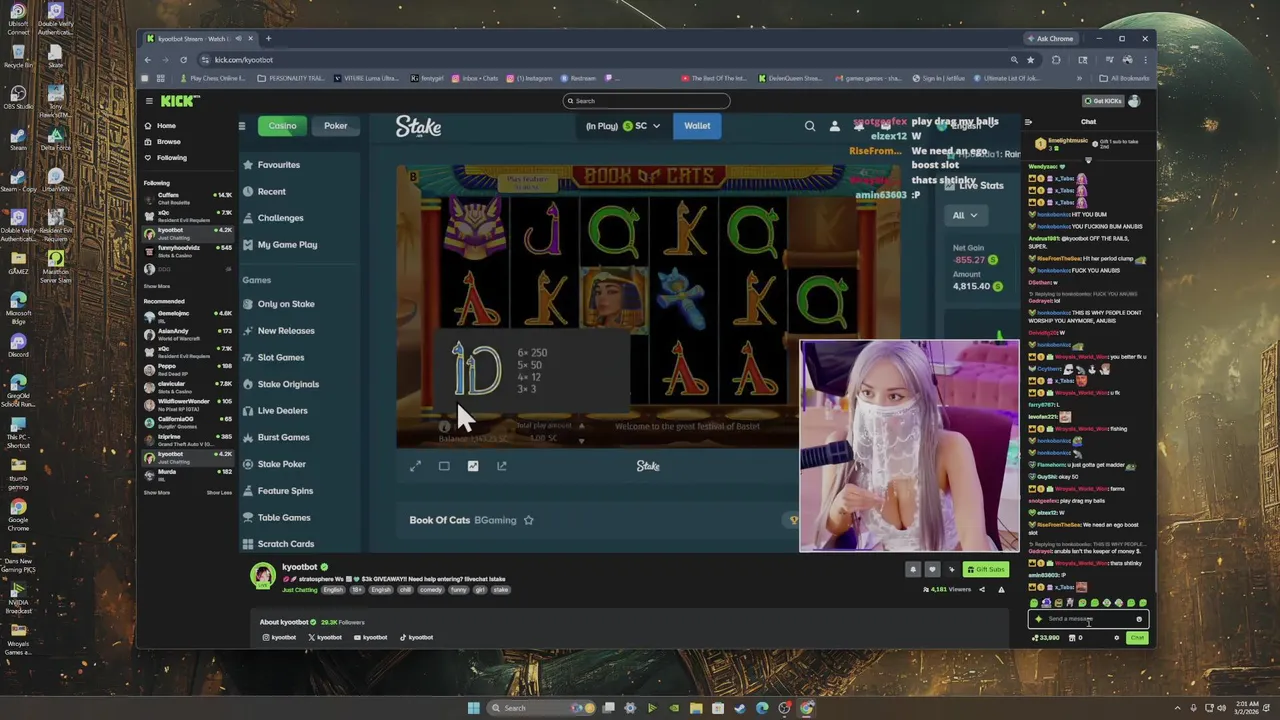
Task: Click the Ask Chrome button
Action: tap(1050, 39)
